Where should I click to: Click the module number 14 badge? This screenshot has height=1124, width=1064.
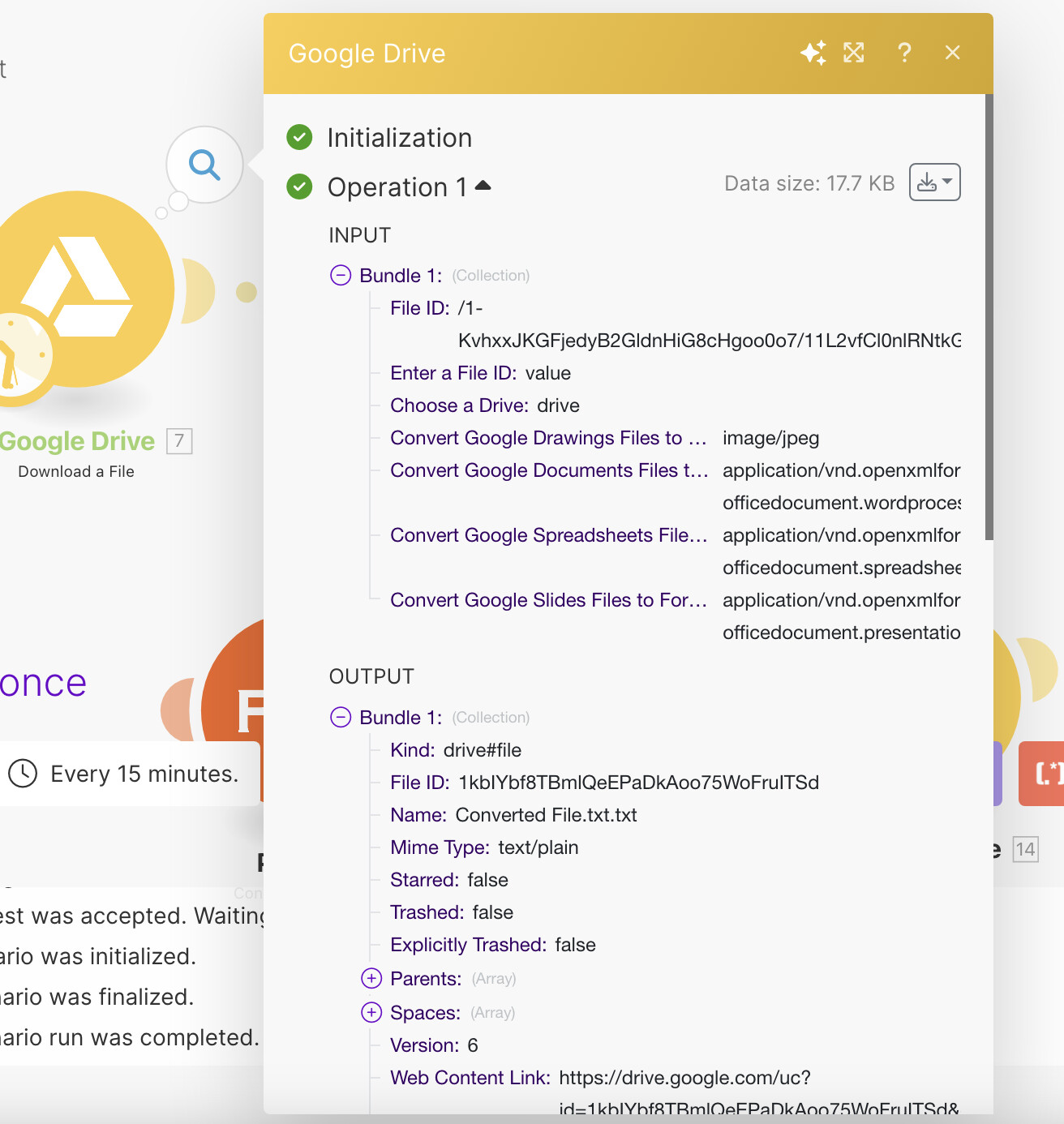point(1025,849)
